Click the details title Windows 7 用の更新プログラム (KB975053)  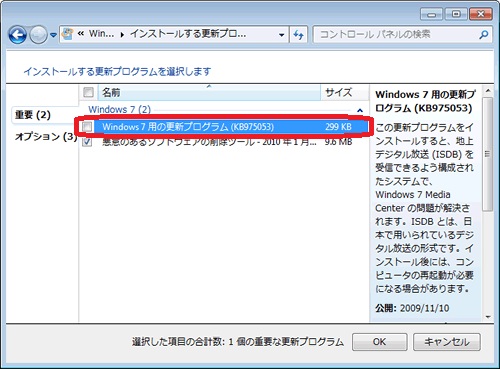click(425, 101)
